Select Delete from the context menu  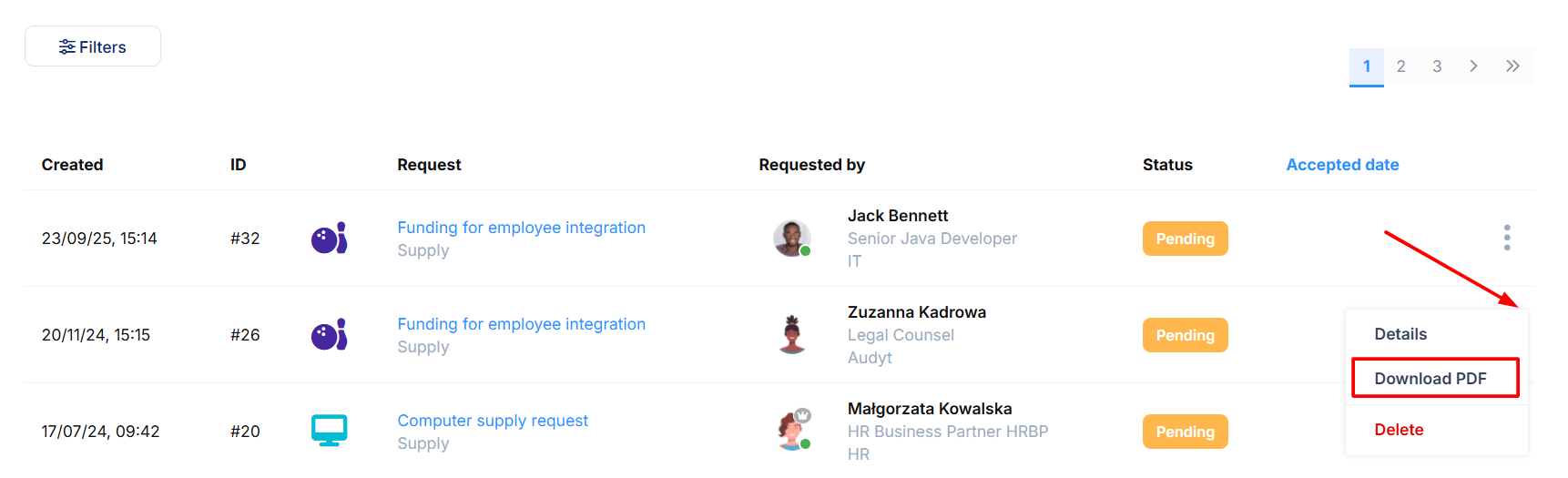[1399, 430]
